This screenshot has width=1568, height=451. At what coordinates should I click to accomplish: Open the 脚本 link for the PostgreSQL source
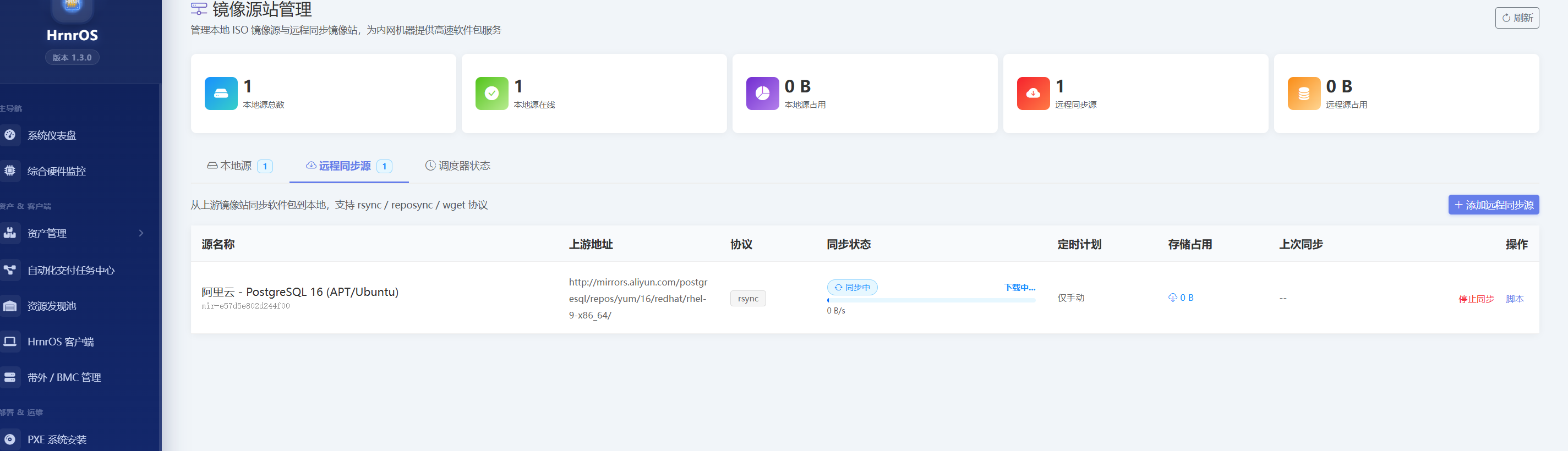pyautogui.click(x=1515, y=299)
